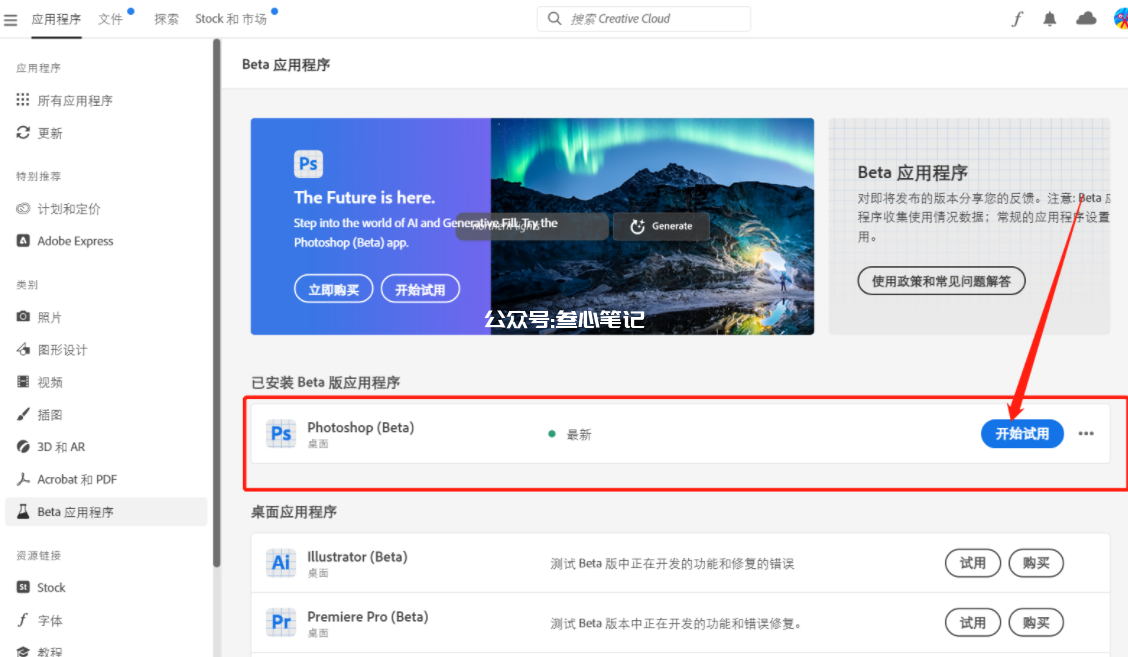1128x657 pixels.
Task: Click the 最新 status text
Action: pyautogui.click(x=579, y=435)
